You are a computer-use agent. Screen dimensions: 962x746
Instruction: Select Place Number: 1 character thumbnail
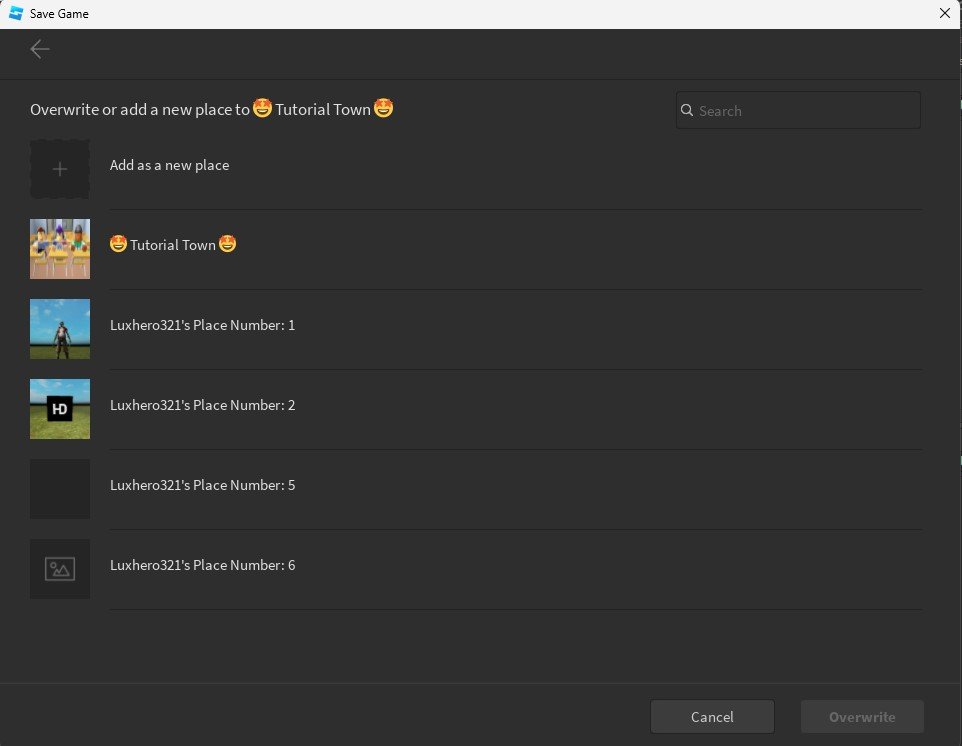click(60, 329)
